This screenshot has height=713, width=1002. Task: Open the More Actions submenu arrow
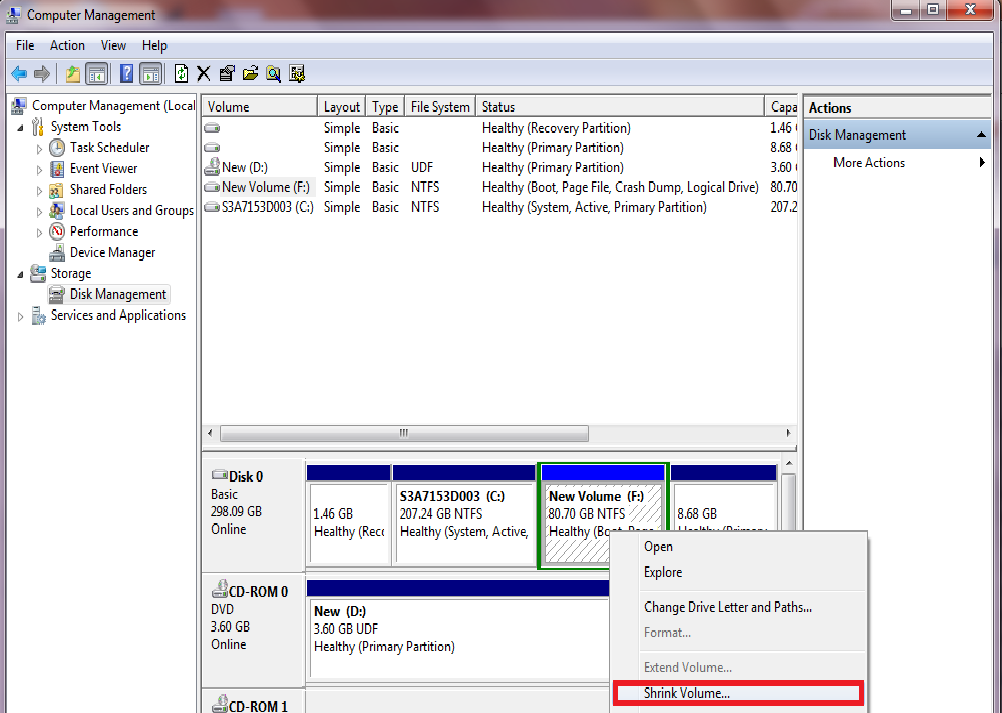click(982, 163)
